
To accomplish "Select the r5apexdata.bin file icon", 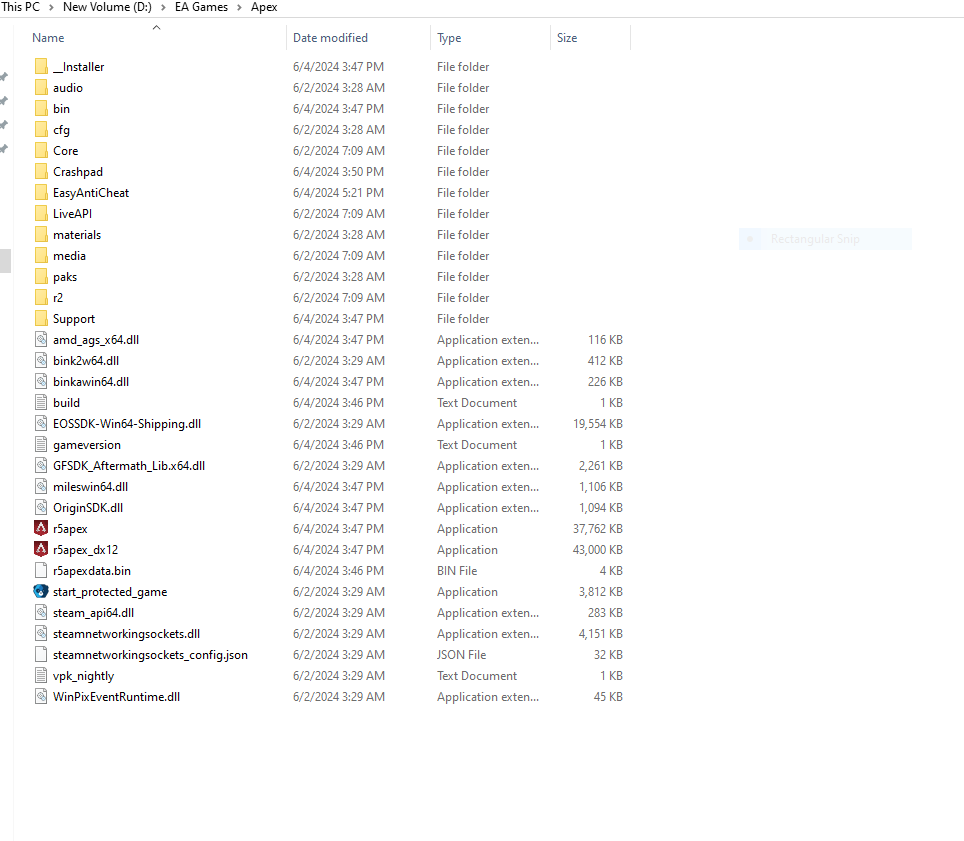I will tap(41, 570).
